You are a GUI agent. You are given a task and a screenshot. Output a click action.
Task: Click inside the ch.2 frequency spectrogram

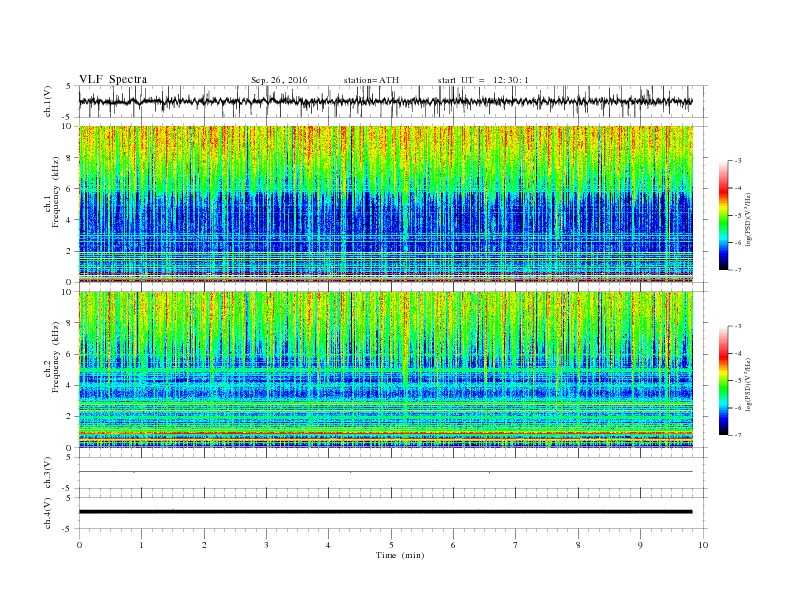tap(385, 369)
